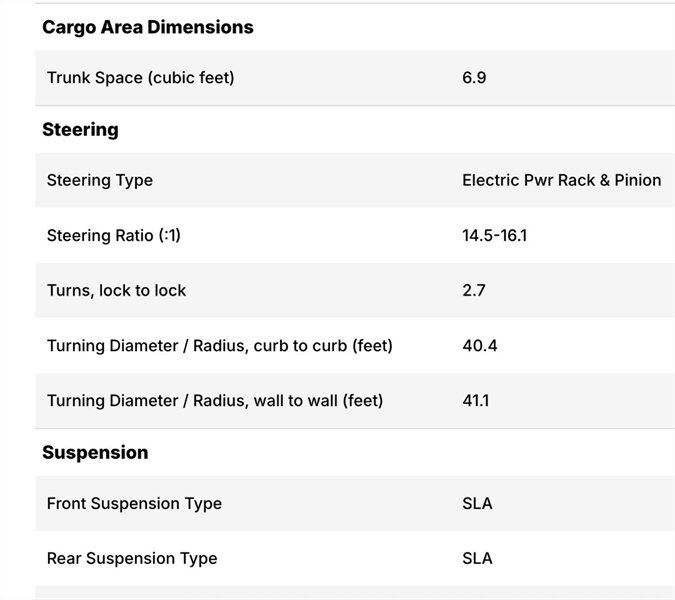Click the partial gray row below Rear Suspension Type
The image size is (675, 600).
354,593
